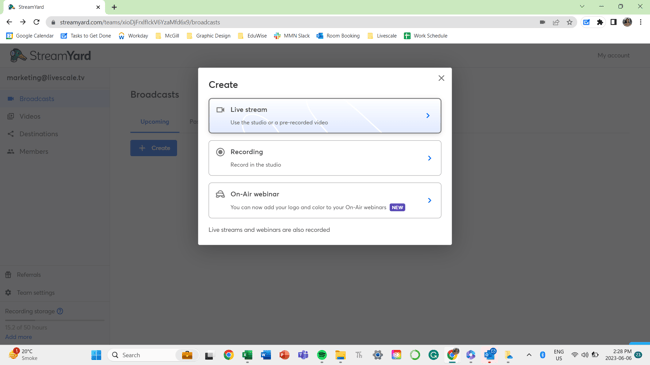Click the Referrals gift icon

(x=8, y=275)
